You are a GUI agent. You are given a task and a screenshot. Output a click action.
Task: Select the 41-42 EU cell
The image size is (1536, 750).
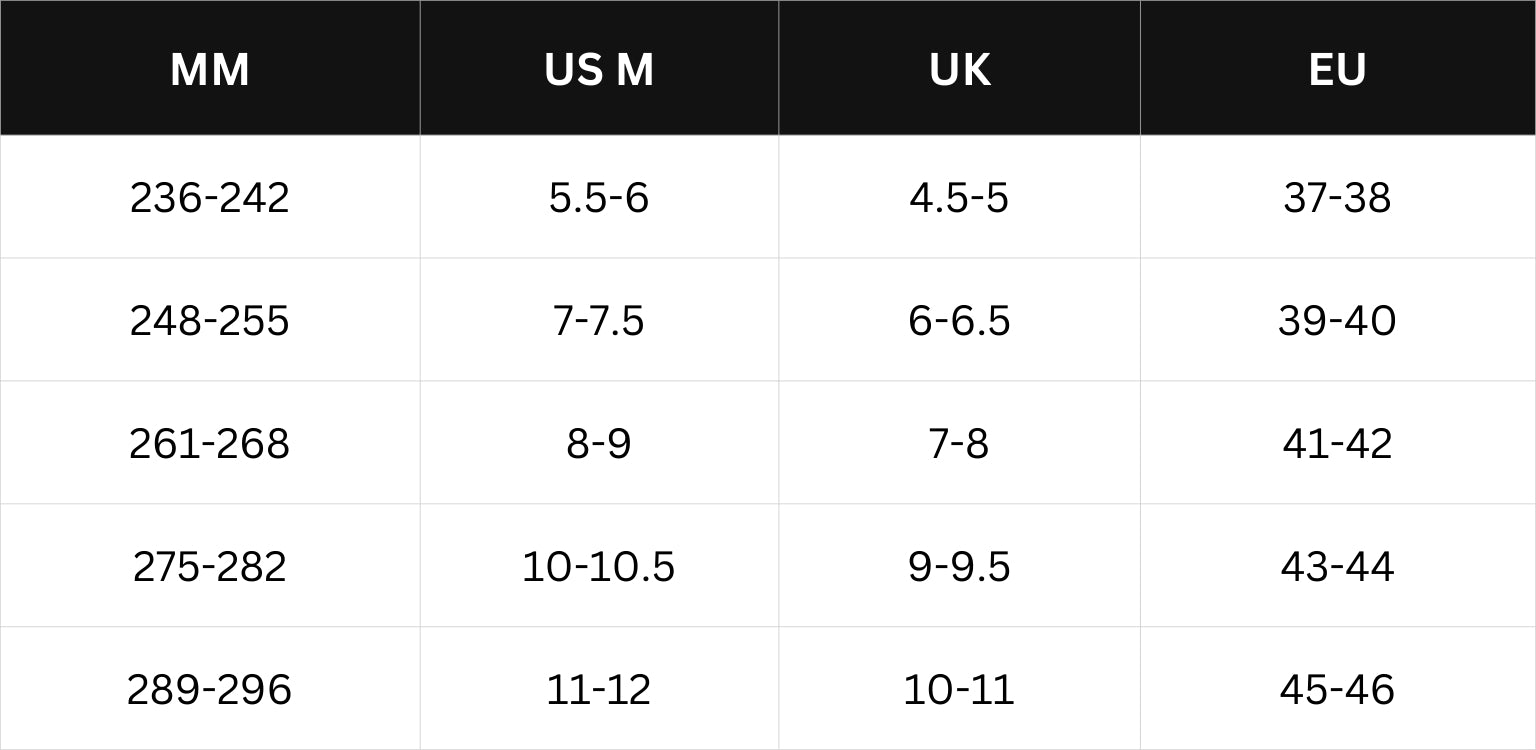tap(1338, 443)
